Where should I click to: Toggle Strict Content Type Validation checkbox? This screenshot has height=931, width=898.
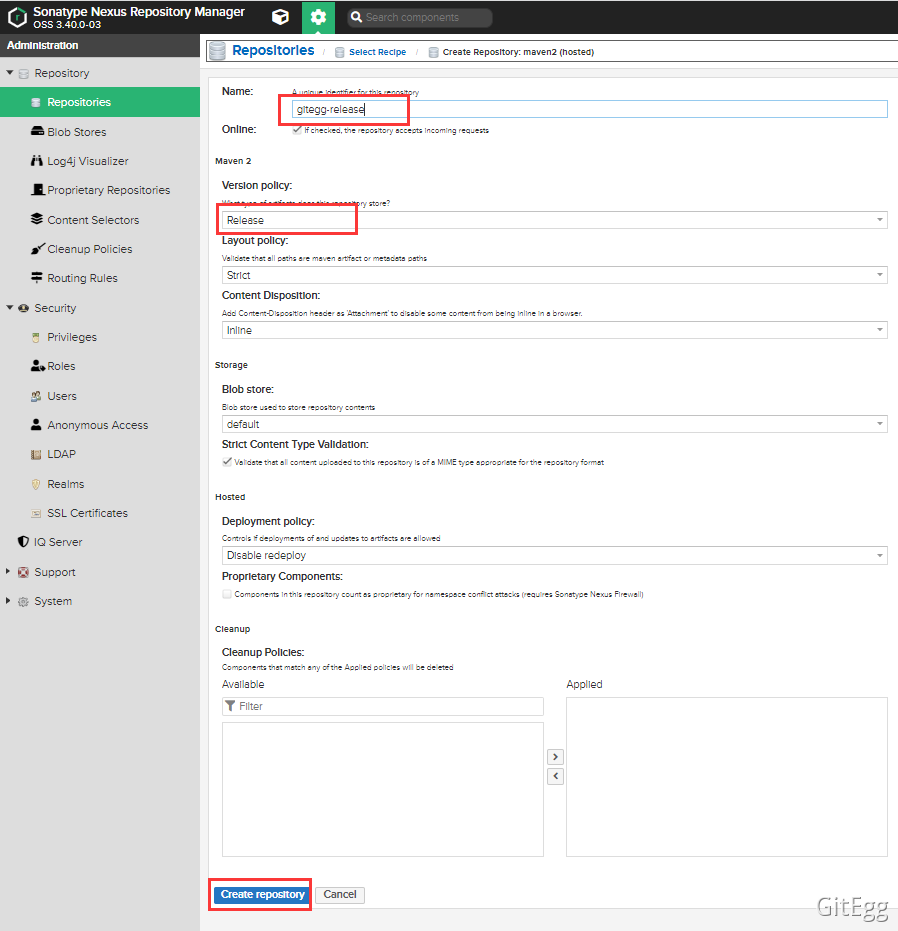point(227,462)
